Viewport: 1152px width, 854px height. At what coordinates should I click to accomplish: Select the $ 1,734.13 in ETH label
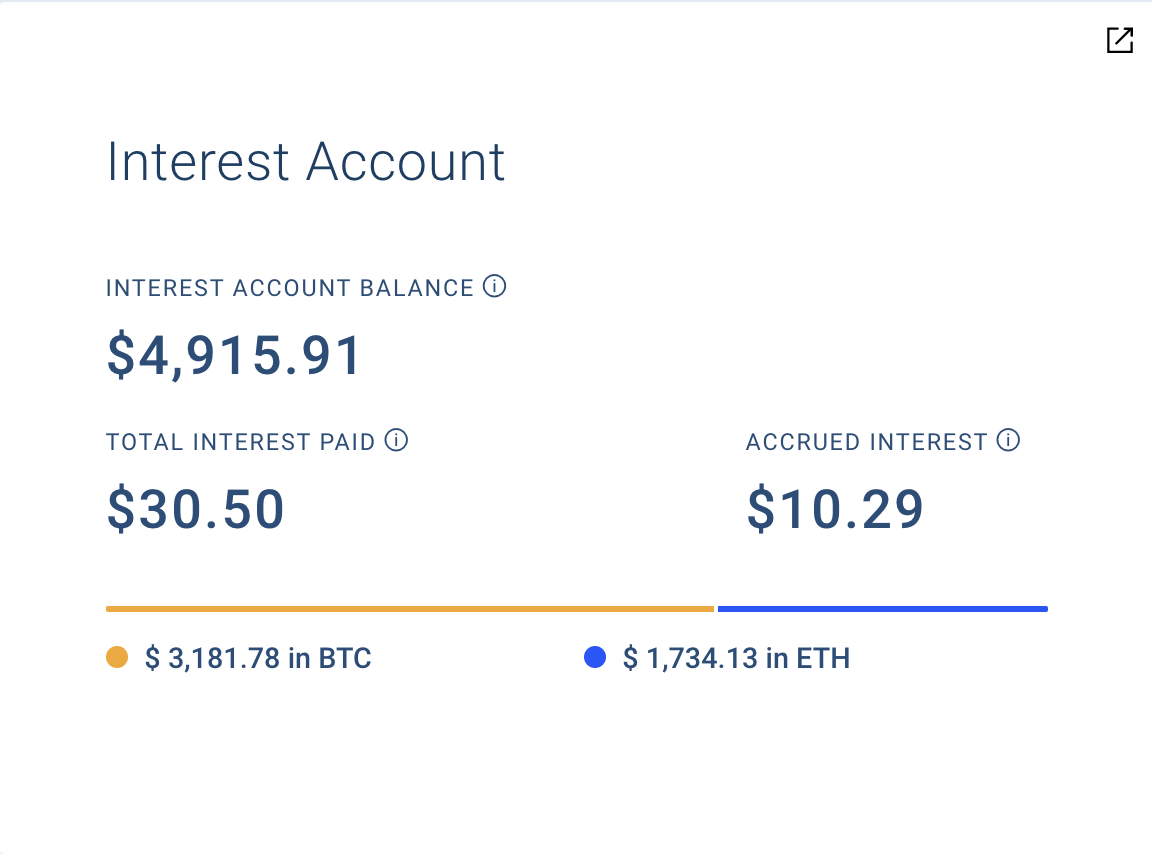tap(736, 659)
